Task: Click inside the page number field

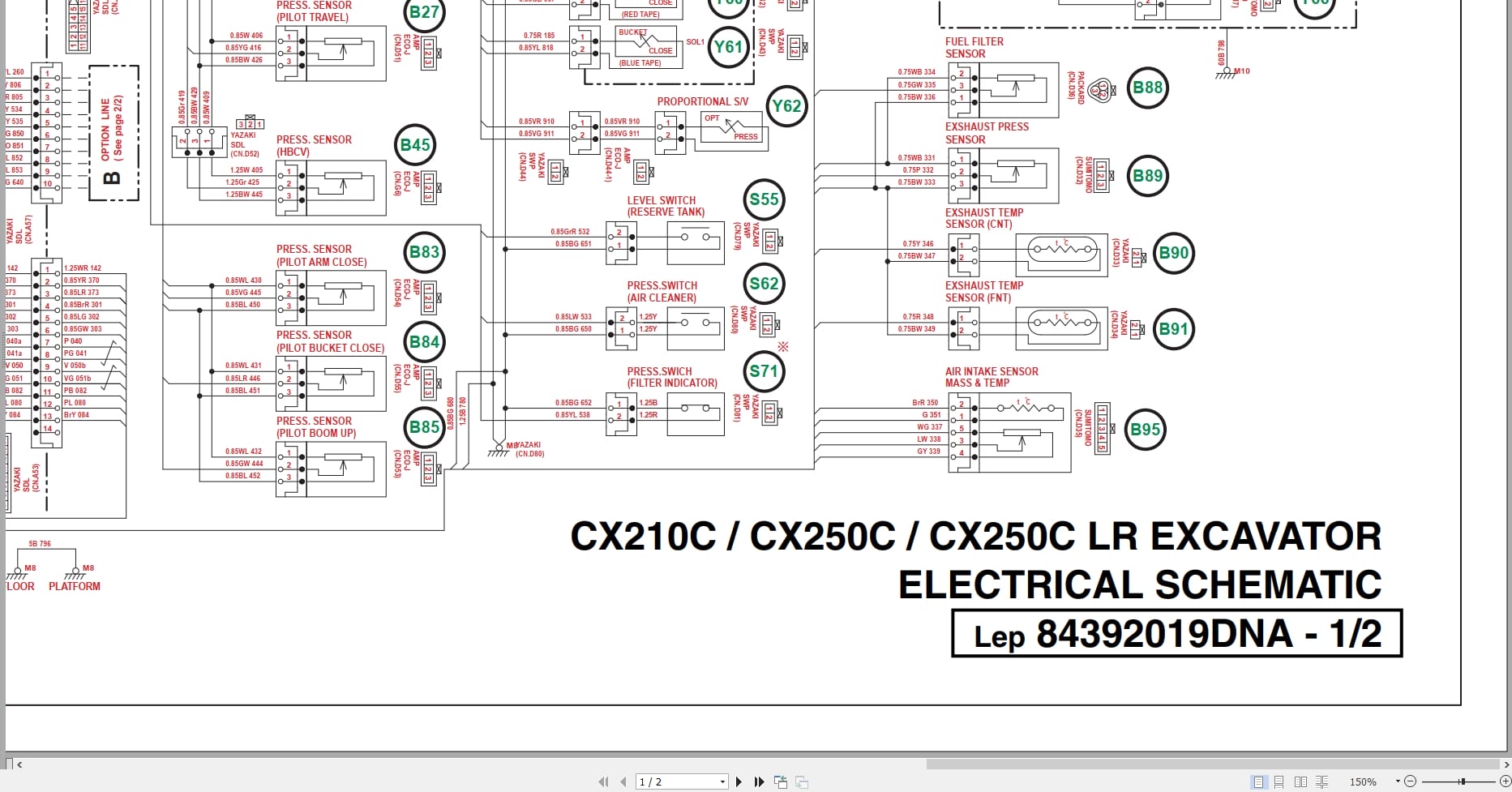Action: [x=665, y=781]
